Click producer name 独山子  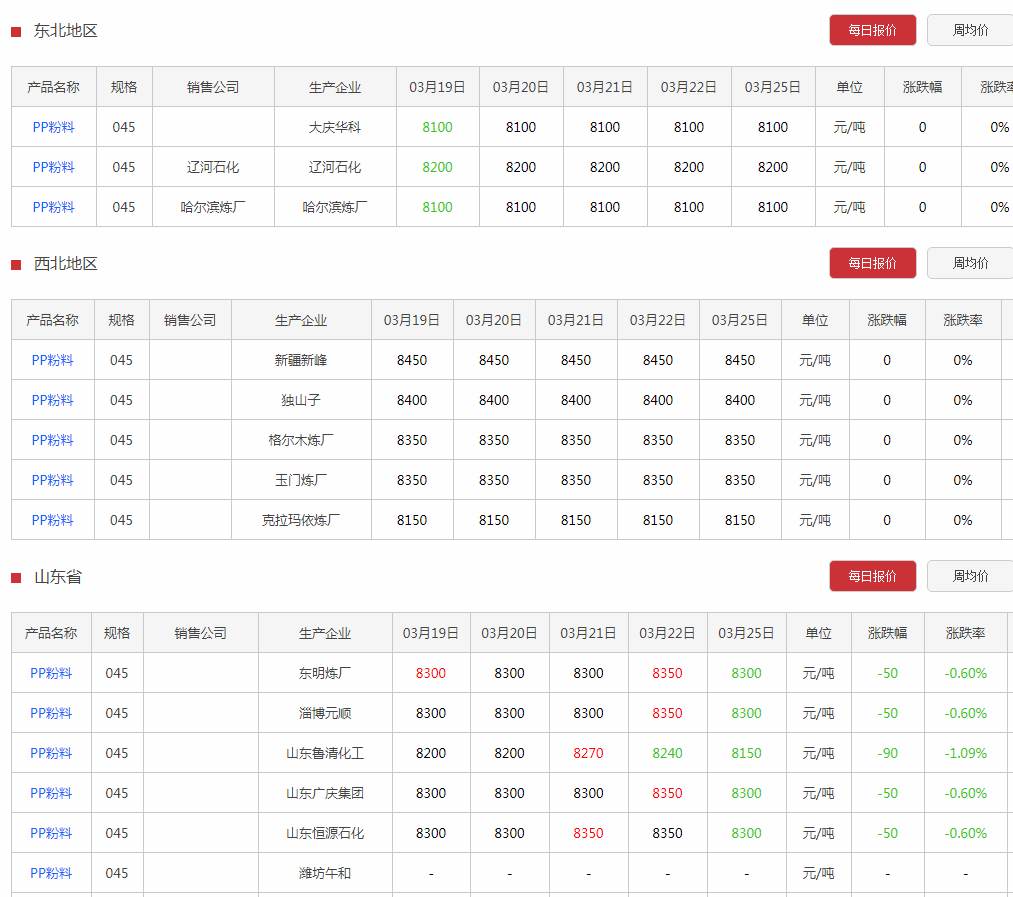point(300,400)
